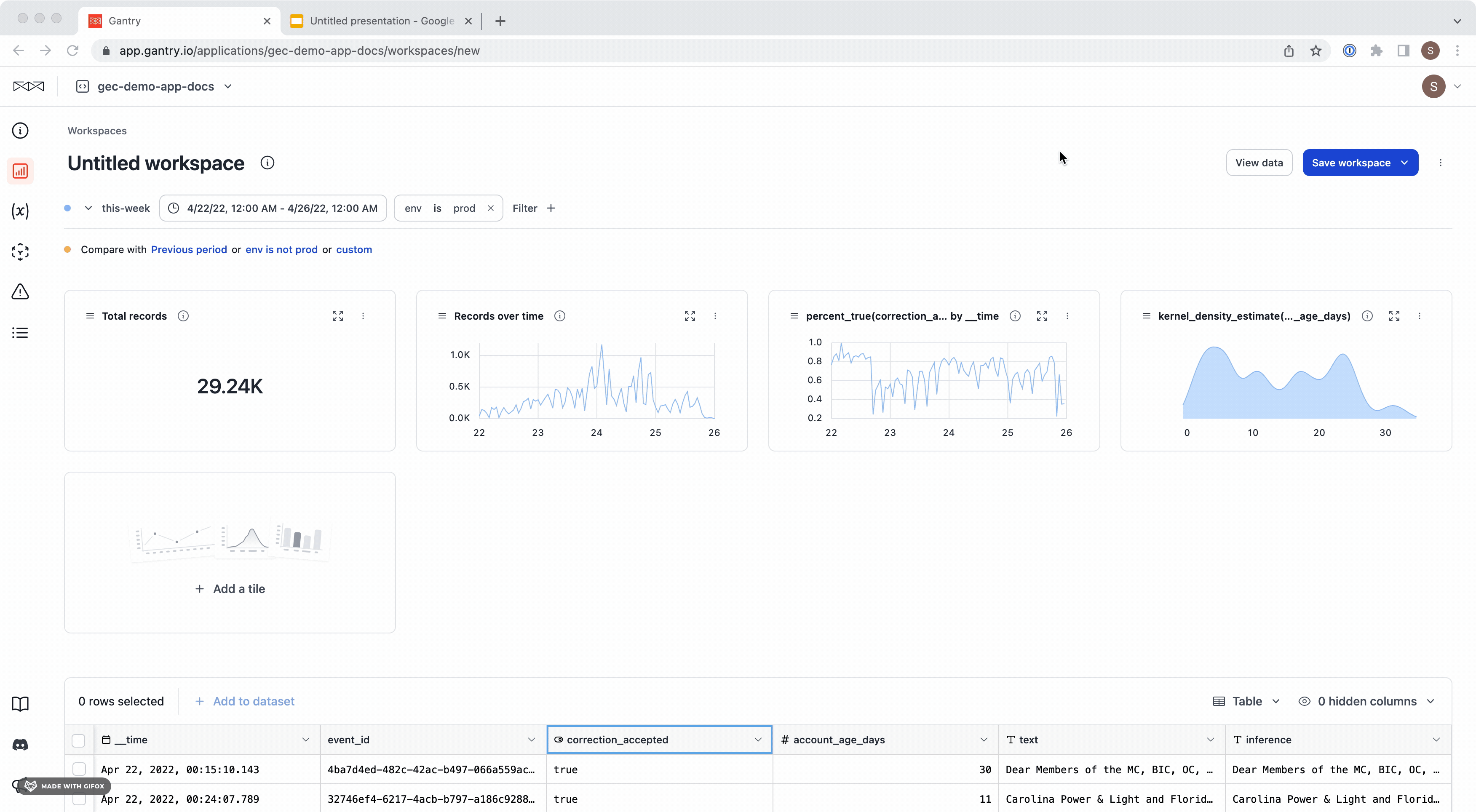Toggle the select-all rows checkbox
Screen dimensions: 1476x812
(78, 740)
